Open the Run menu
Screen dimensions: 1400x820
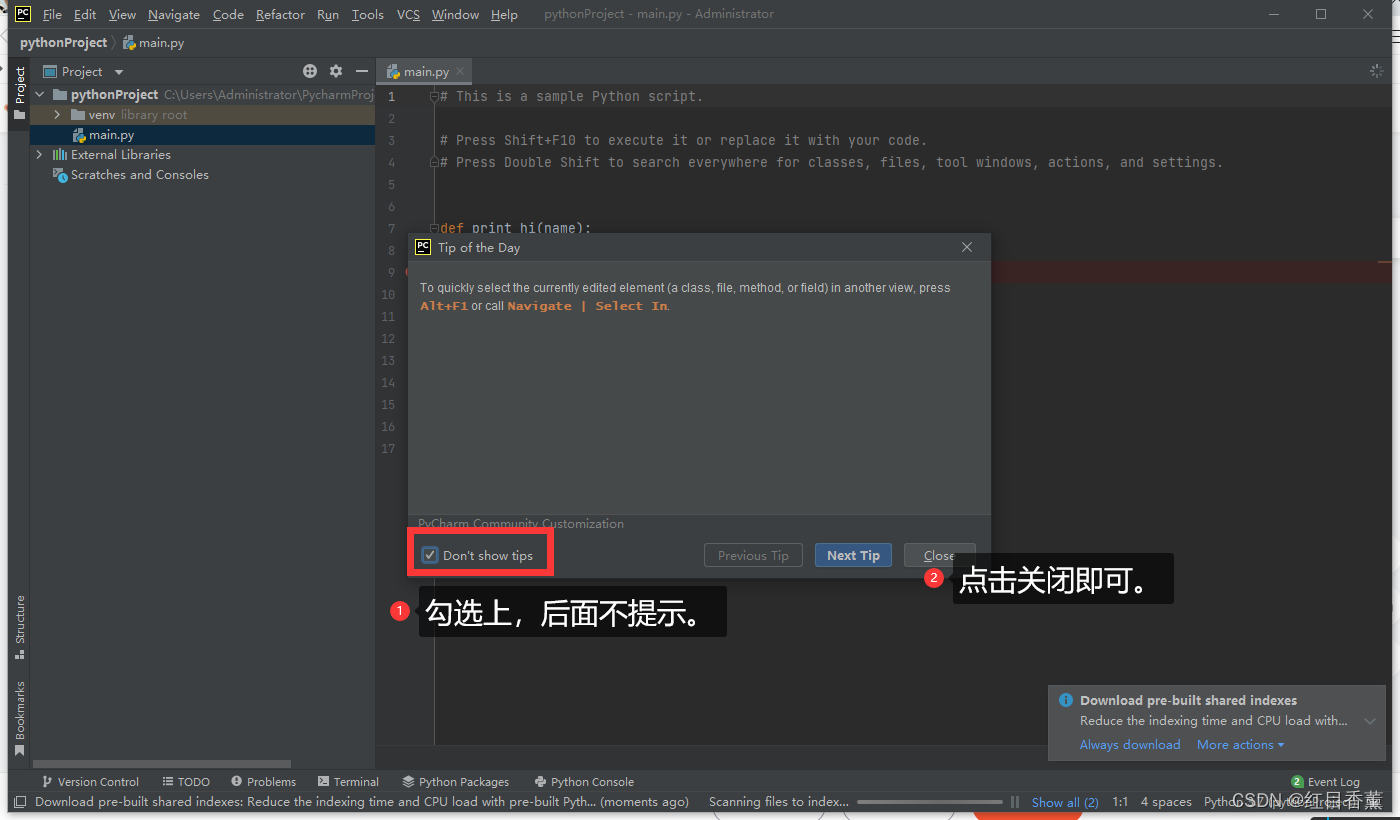click(327, 14)
